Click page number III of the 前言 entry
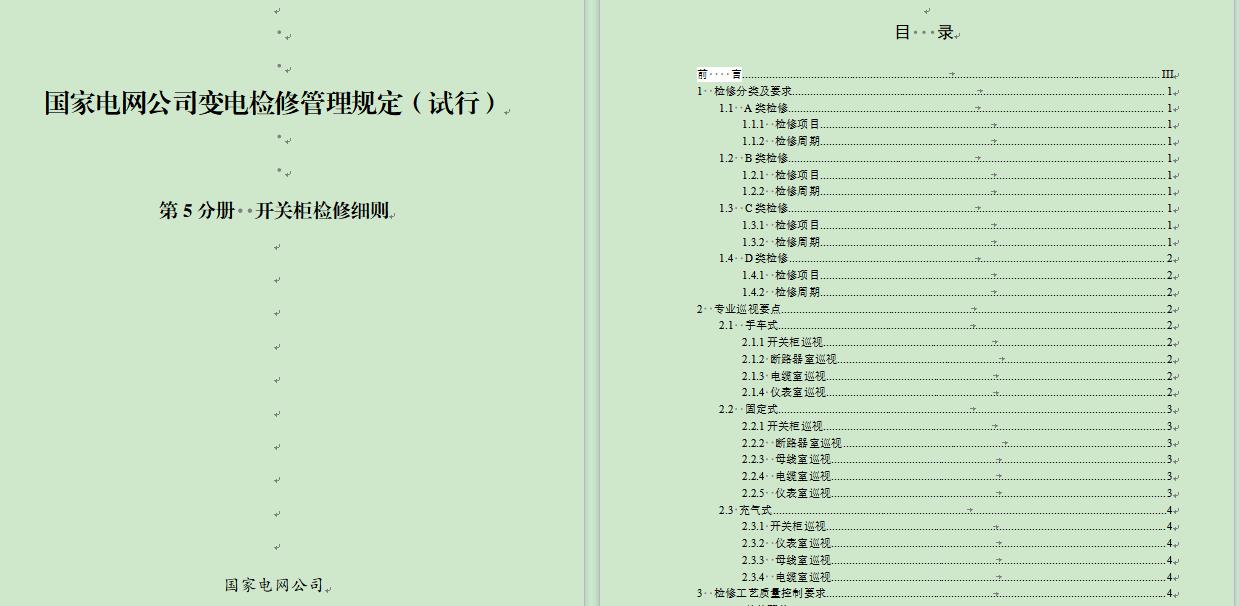Image resolution: width=1239 pixels, height=606 pixels. 1167,74
